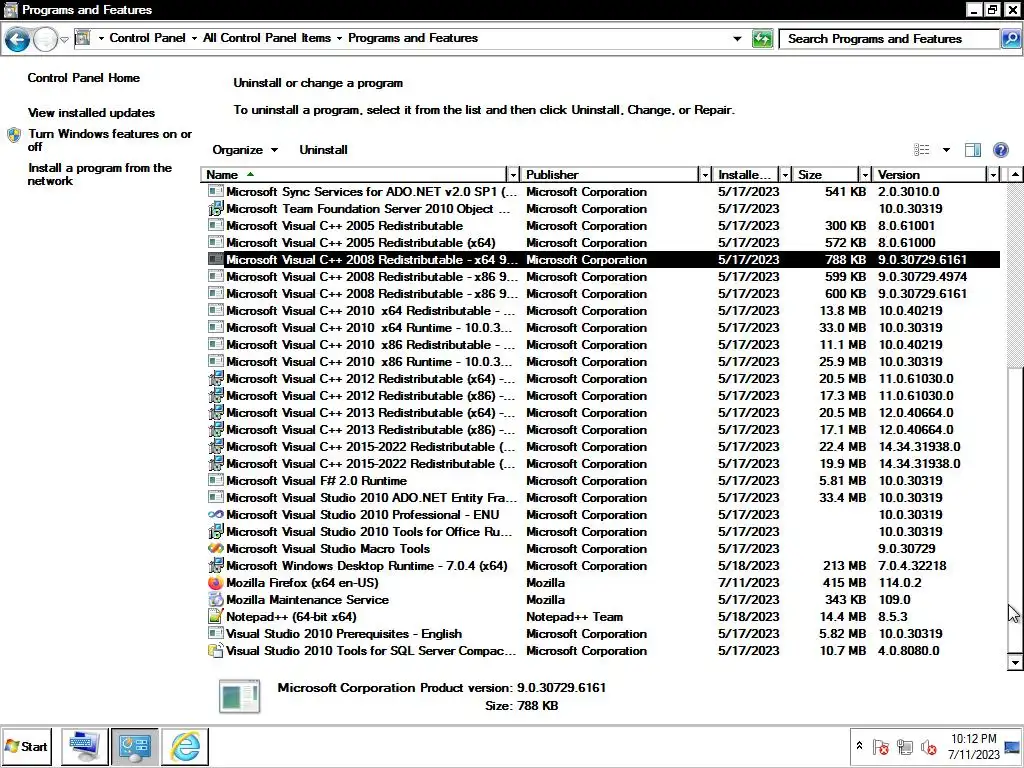
Task: Click the scrollbar down arrow
Action: (1014, 662)
